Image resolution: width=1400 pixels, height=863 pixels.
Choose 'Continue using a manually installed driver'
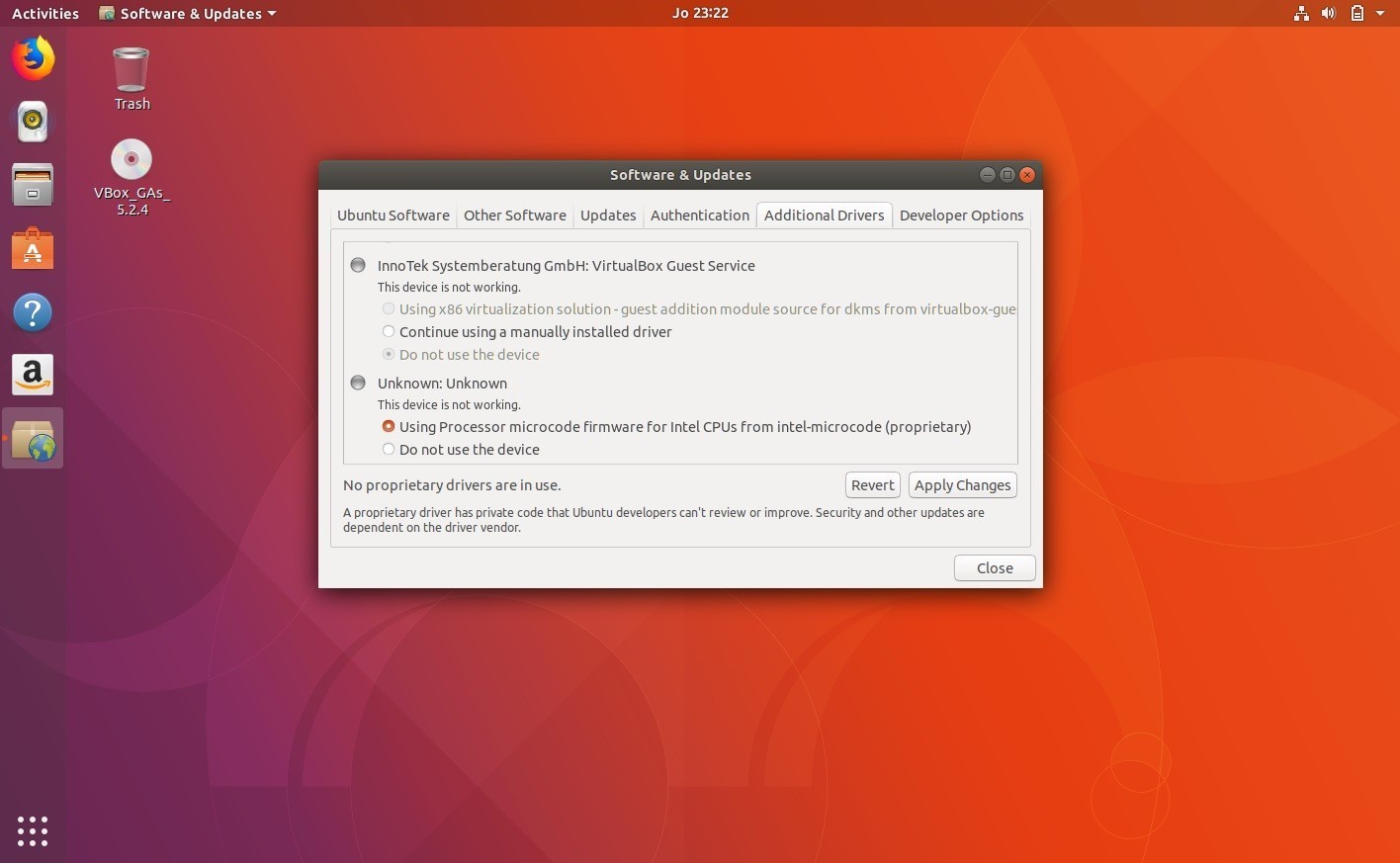(x=389, y=331)
